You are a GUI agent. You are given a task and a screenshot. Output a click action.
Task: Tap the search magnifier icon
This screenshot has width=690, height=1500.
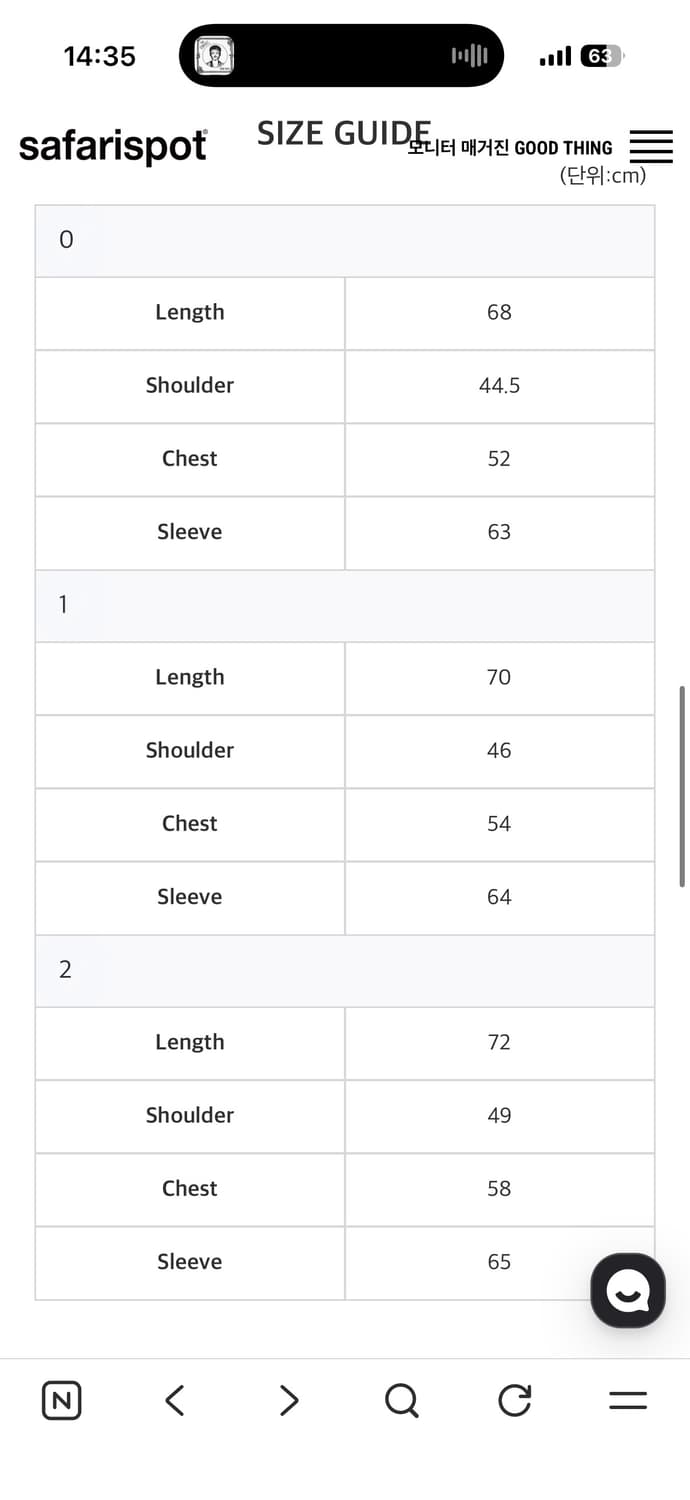click(401, 1400)
